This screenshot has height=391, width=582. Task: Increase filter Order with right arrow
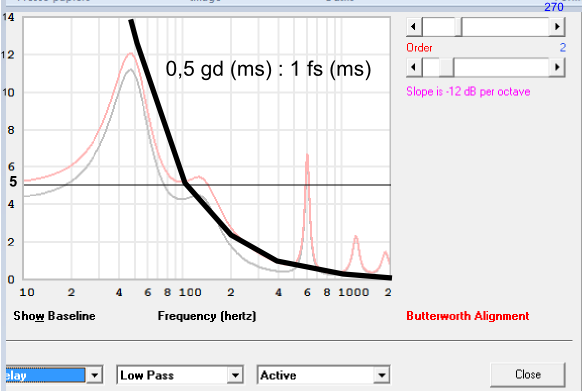coord(557,68)
